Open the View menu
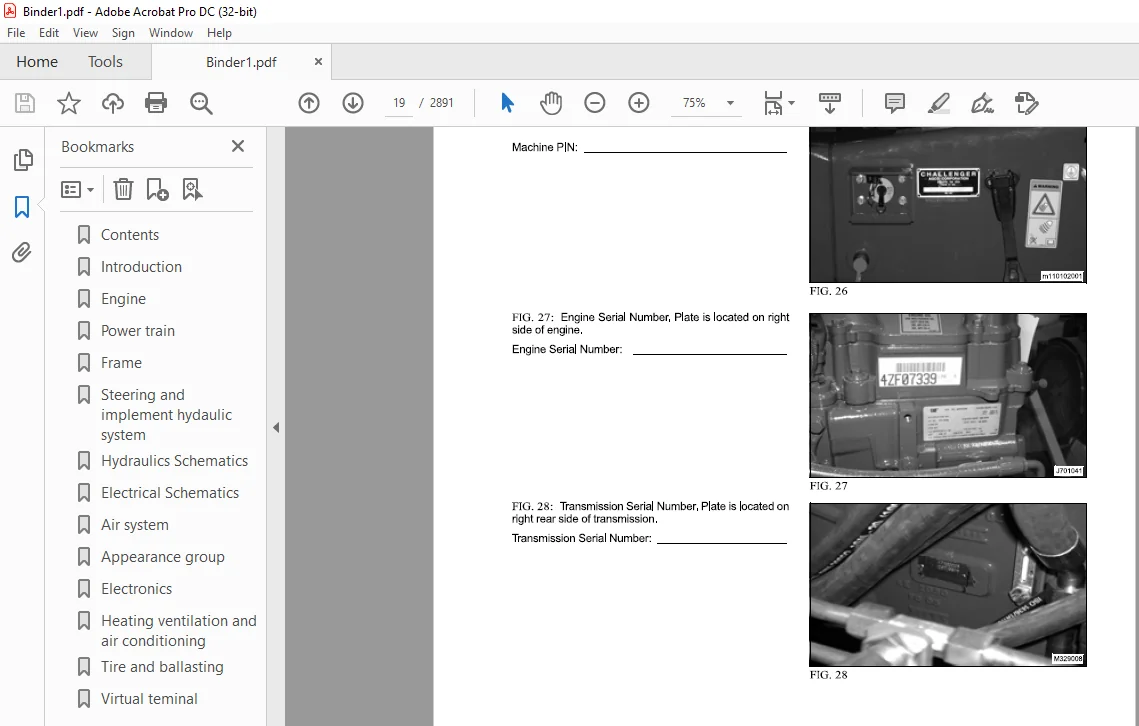This screenshot has height=726, width=1139. [x=85, y=33]
